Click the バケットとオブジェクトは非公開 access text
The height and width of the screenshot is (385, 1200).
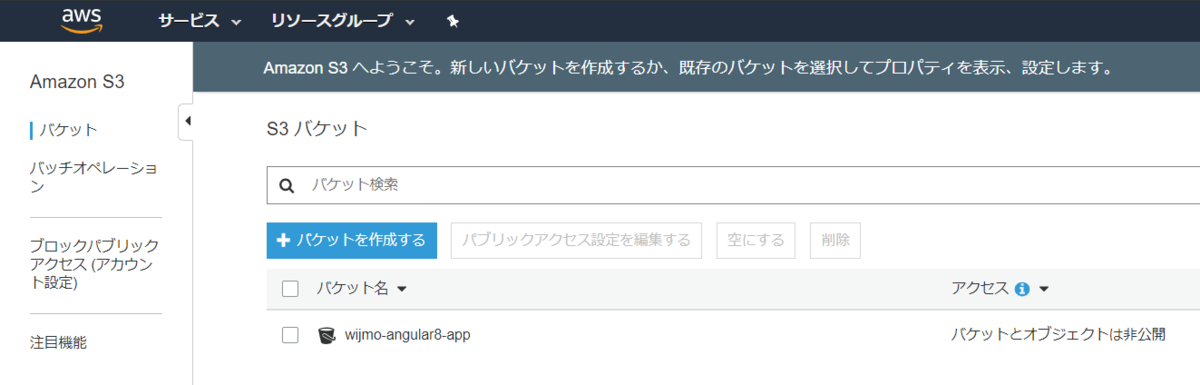coord(1058,335)
